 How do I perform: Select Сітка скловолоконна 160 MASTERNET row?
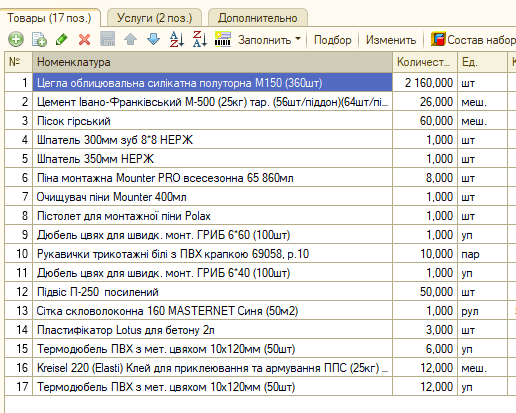pyautogui.click(x=212, y=311)
